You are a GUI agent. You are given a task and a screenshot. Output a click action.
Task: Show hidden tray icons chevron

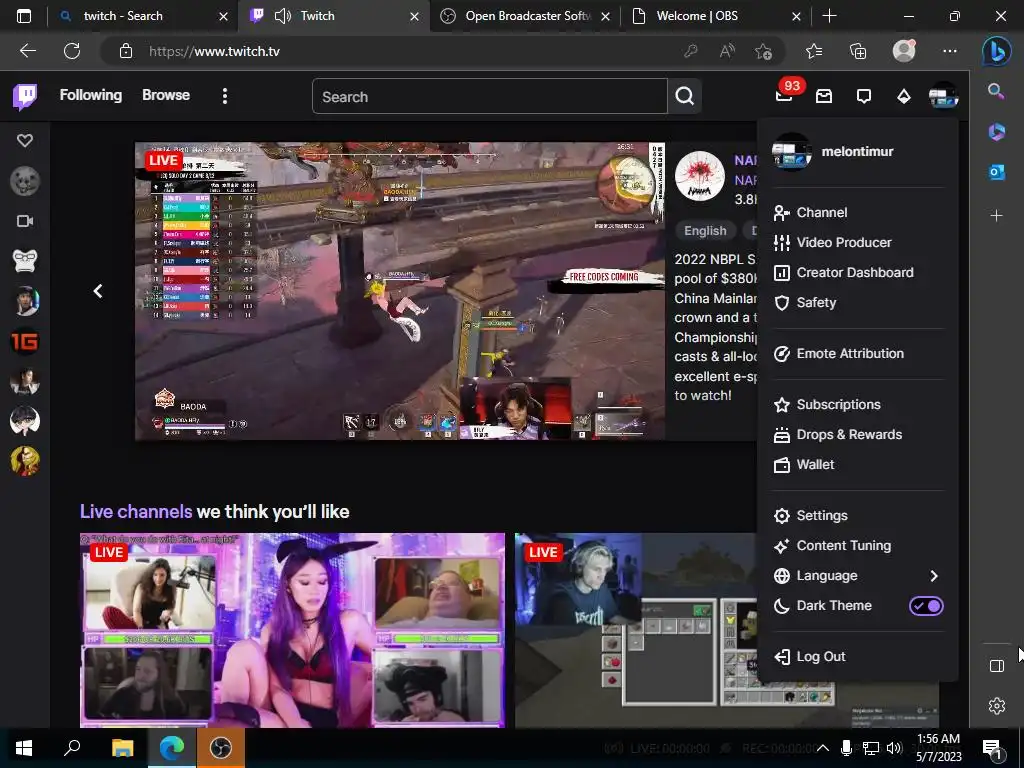click(823, 748)
